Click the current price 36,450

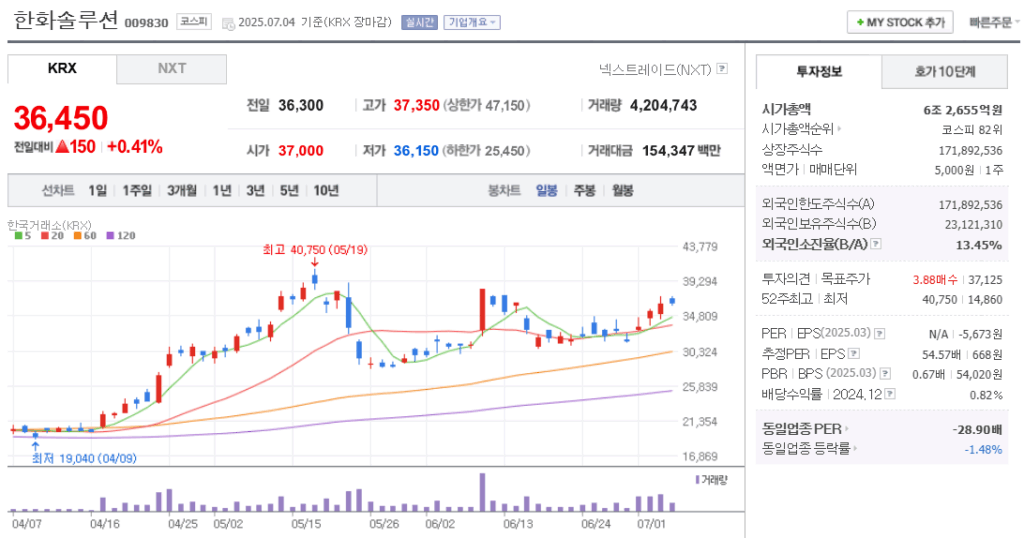pyautogui.click(x=61, y=118)
